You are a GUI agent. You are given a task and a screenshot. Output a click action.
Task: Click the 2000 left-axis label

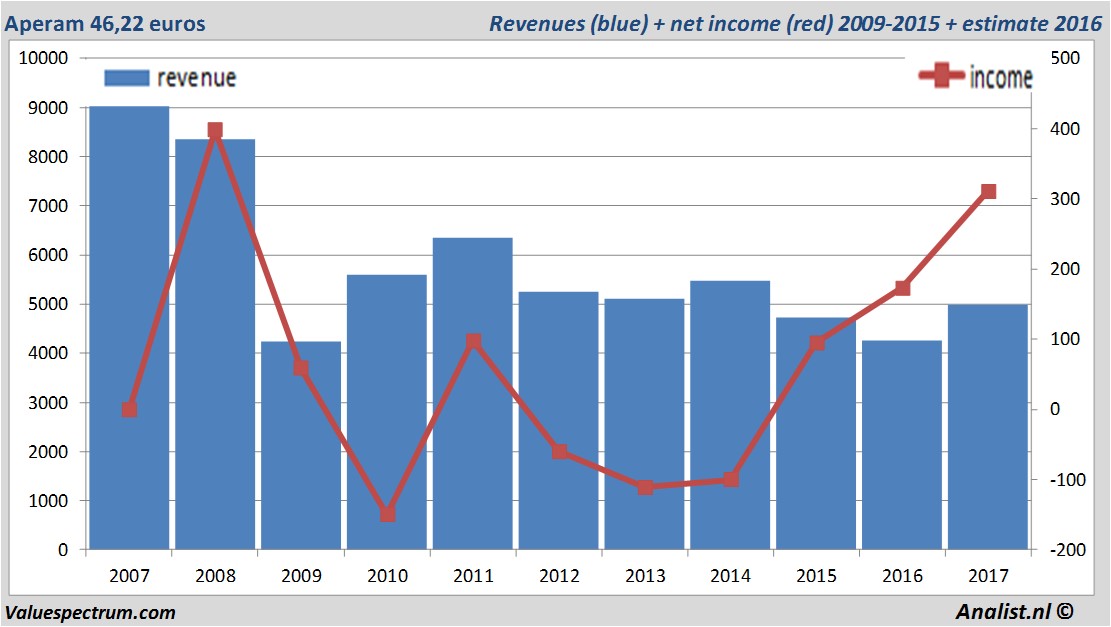pos(48,451)
